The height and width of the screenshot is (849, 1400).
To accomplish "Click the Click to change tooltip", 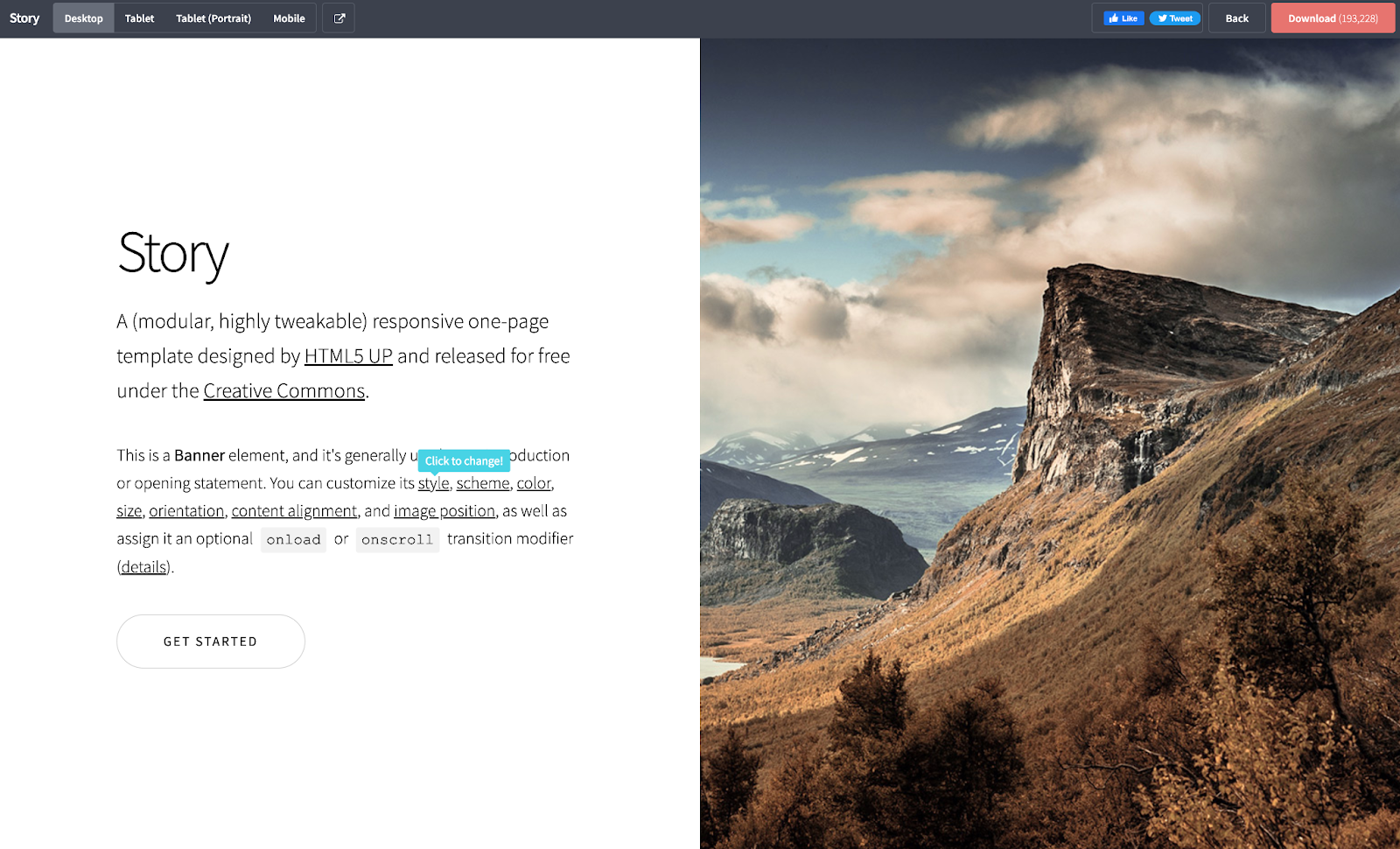I will [464, 460].
